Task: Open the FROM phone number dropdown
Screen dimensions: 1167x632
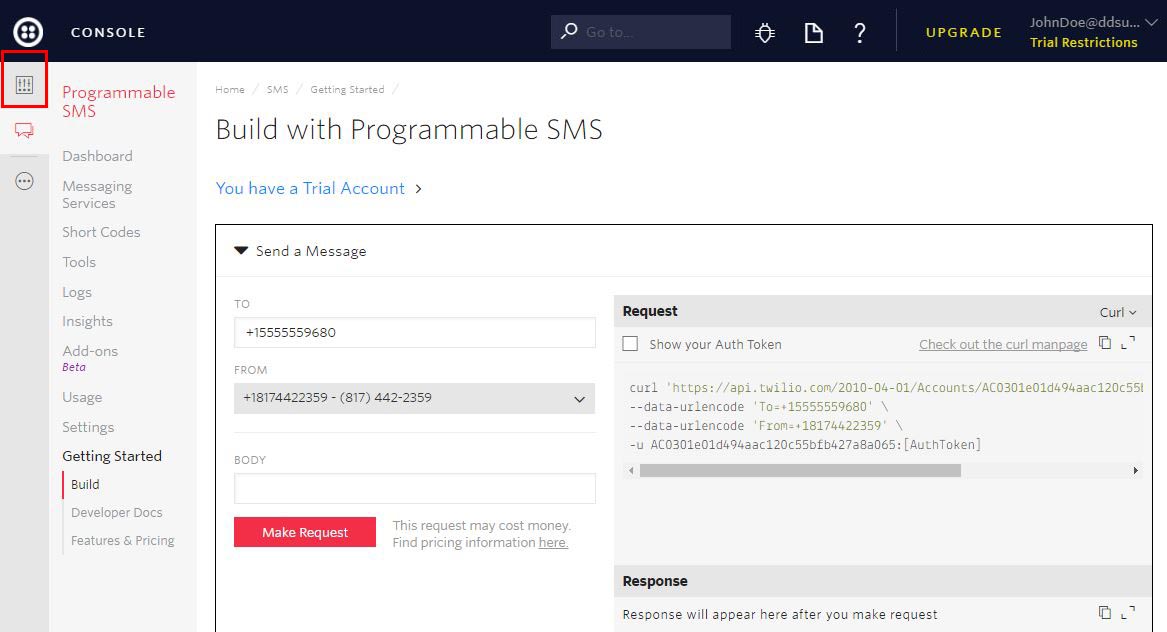Action: coord(415,398)
